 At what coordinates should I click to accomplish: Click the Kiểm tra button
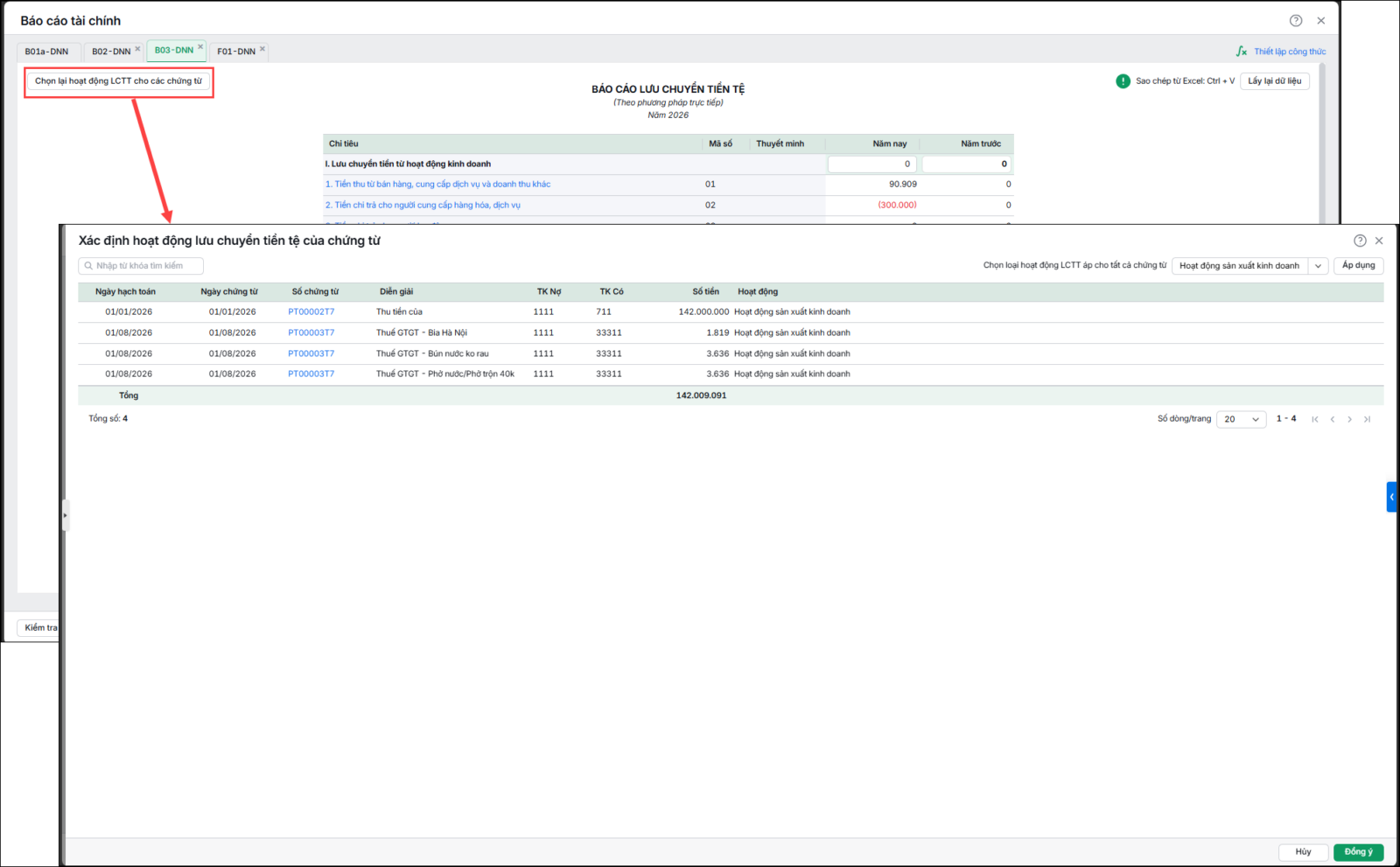point(39,627)
